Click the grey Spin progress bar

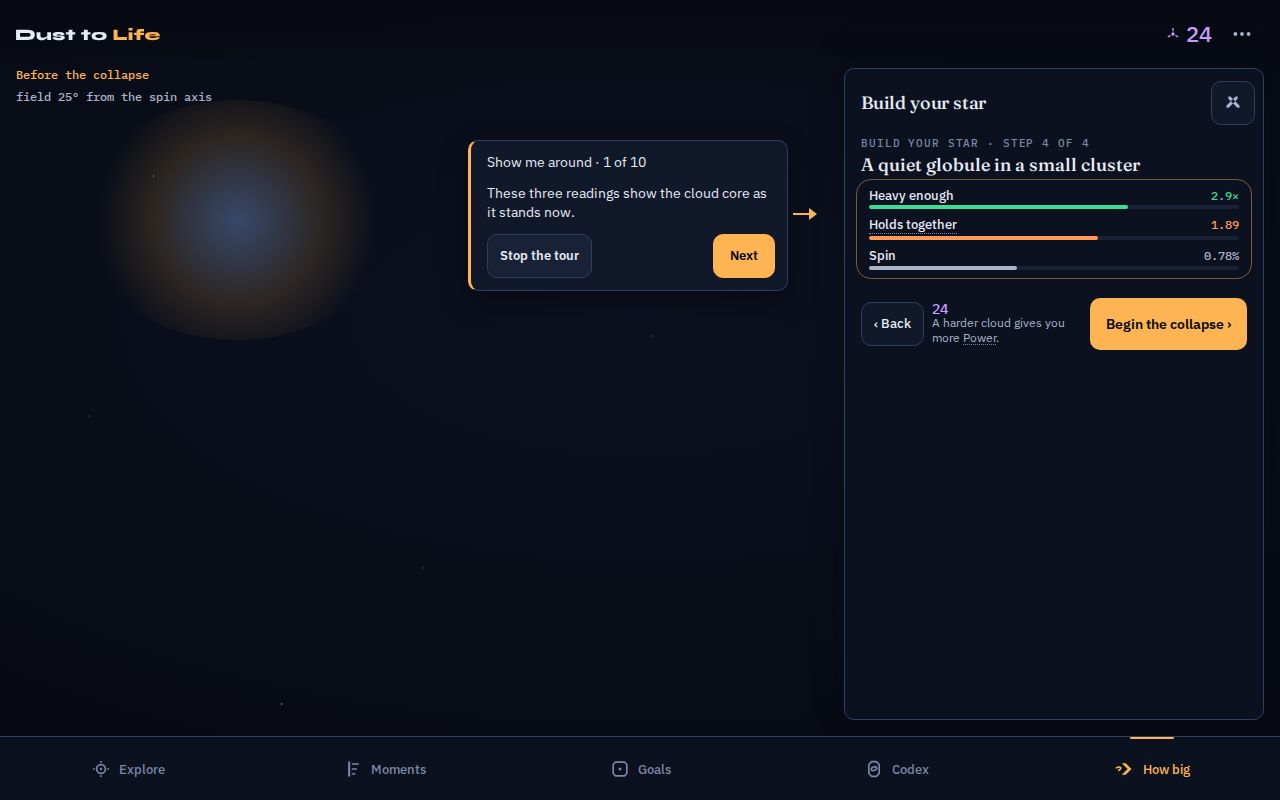[1054, 268]
